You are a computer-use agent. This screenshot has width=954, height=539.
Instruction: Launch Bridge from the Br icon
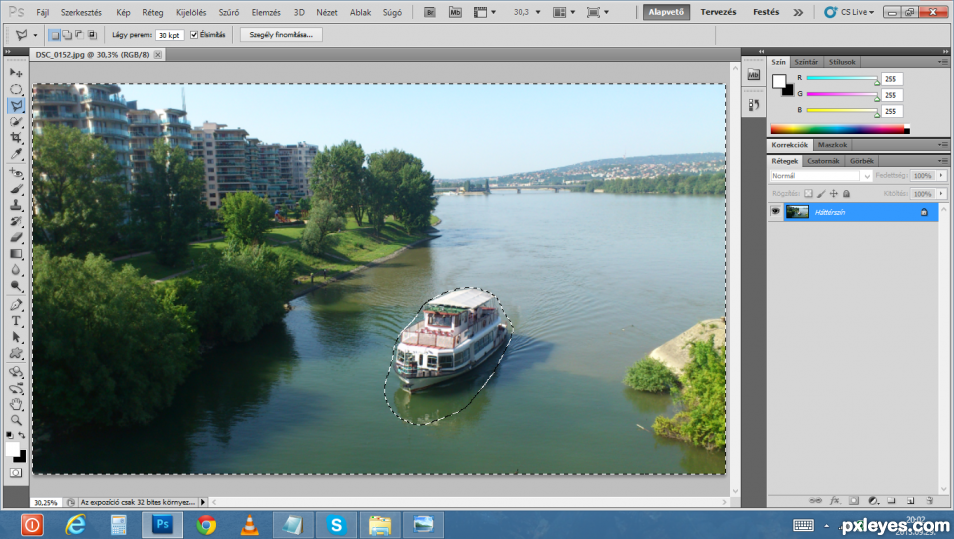point(430,12)
